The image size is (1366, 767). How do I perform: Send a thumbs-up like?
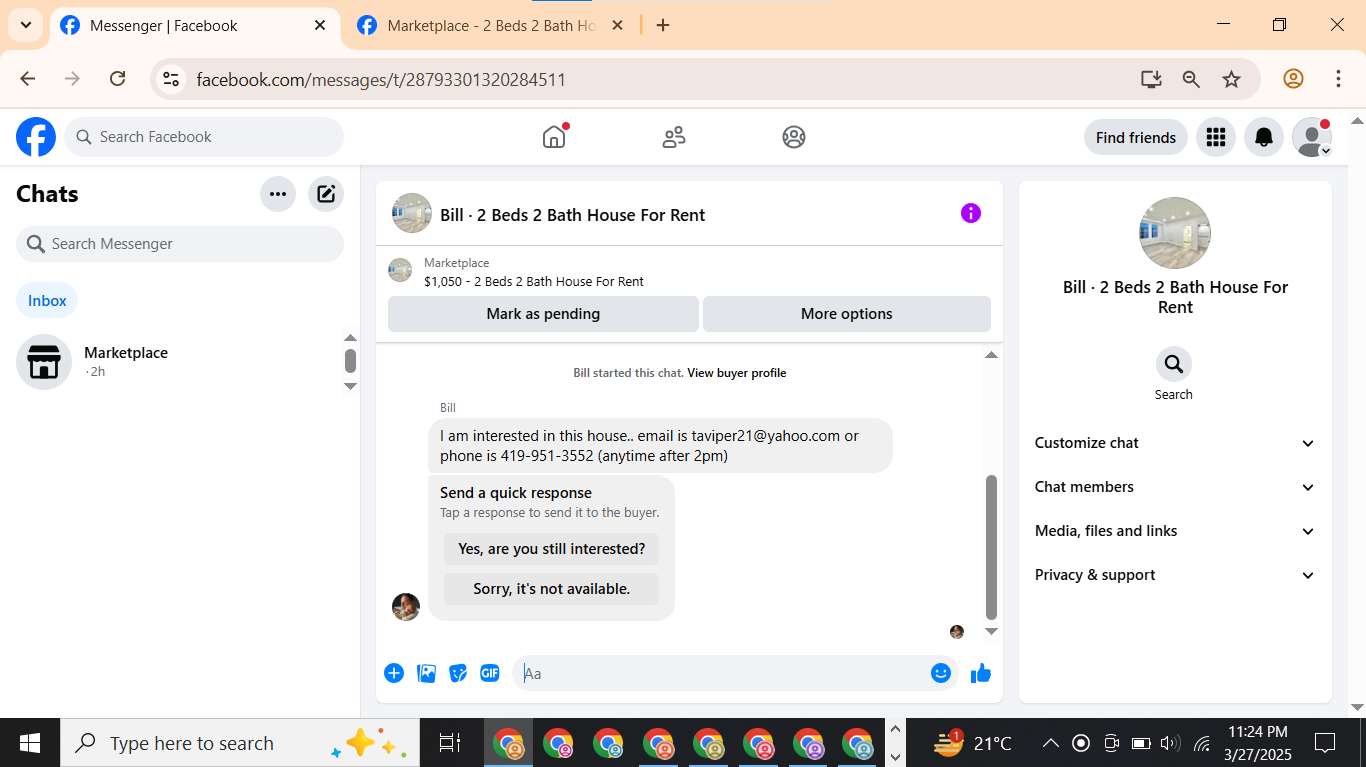[981, 673]
